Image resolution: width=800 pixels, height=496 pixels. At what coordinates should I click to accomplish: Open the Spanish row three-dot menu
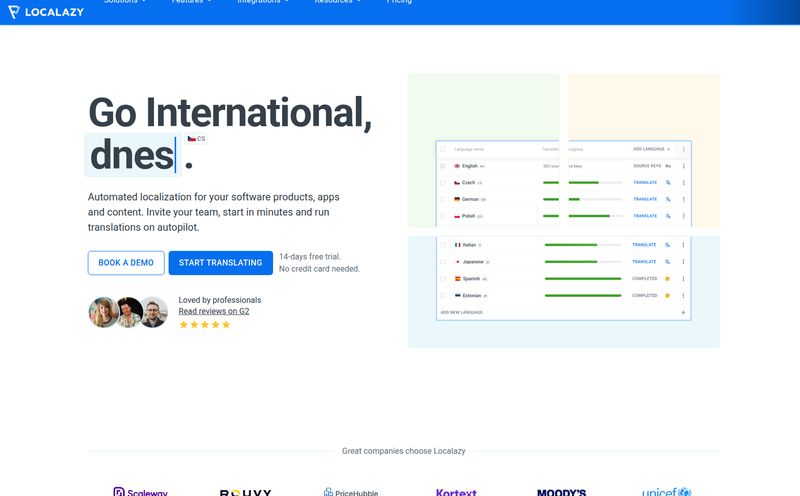pyautogui.click(x=683, y=279)
